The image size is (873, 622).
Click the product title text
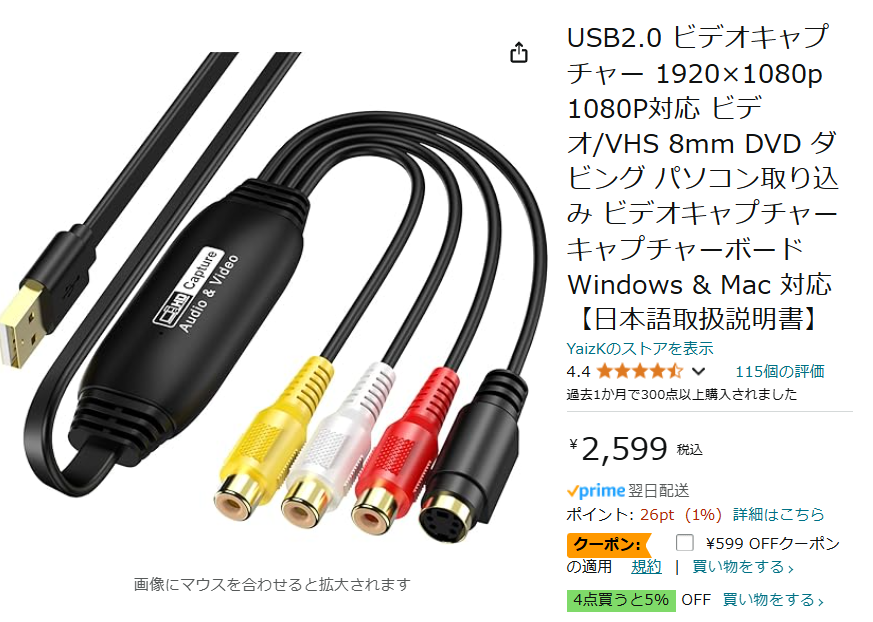pyautogui.click(x=703, y=178)
